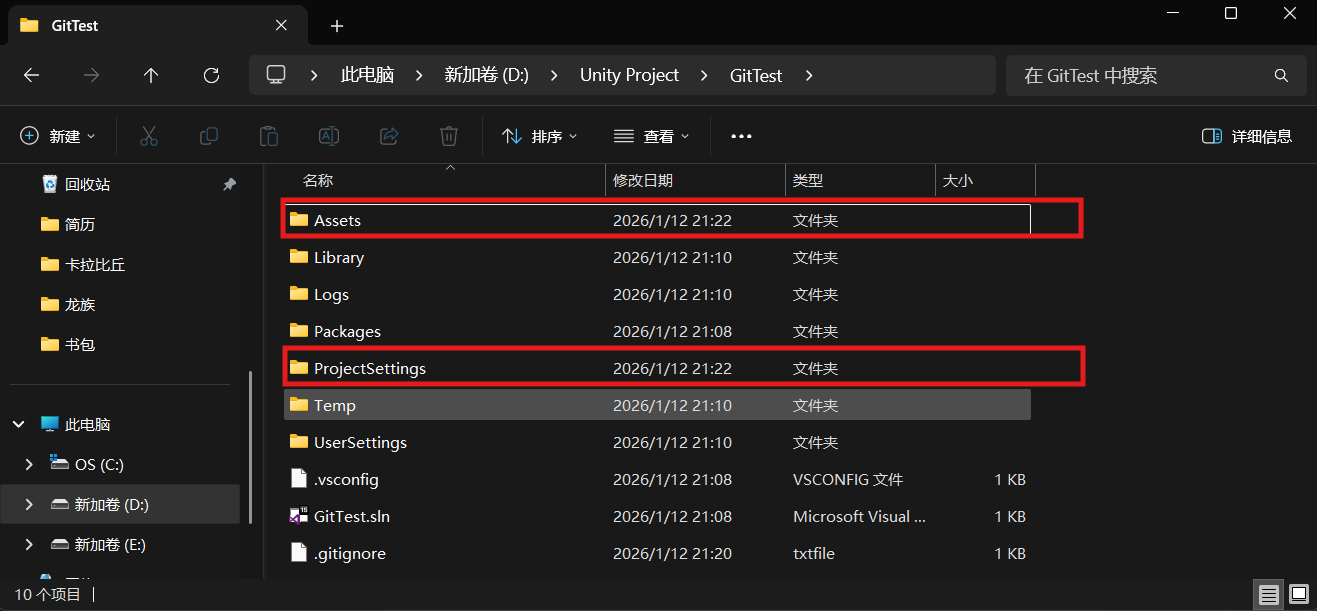This screenshot has height=611, width=1317.
Task: Click the Copy icon in toolbar
Action: 209,136
